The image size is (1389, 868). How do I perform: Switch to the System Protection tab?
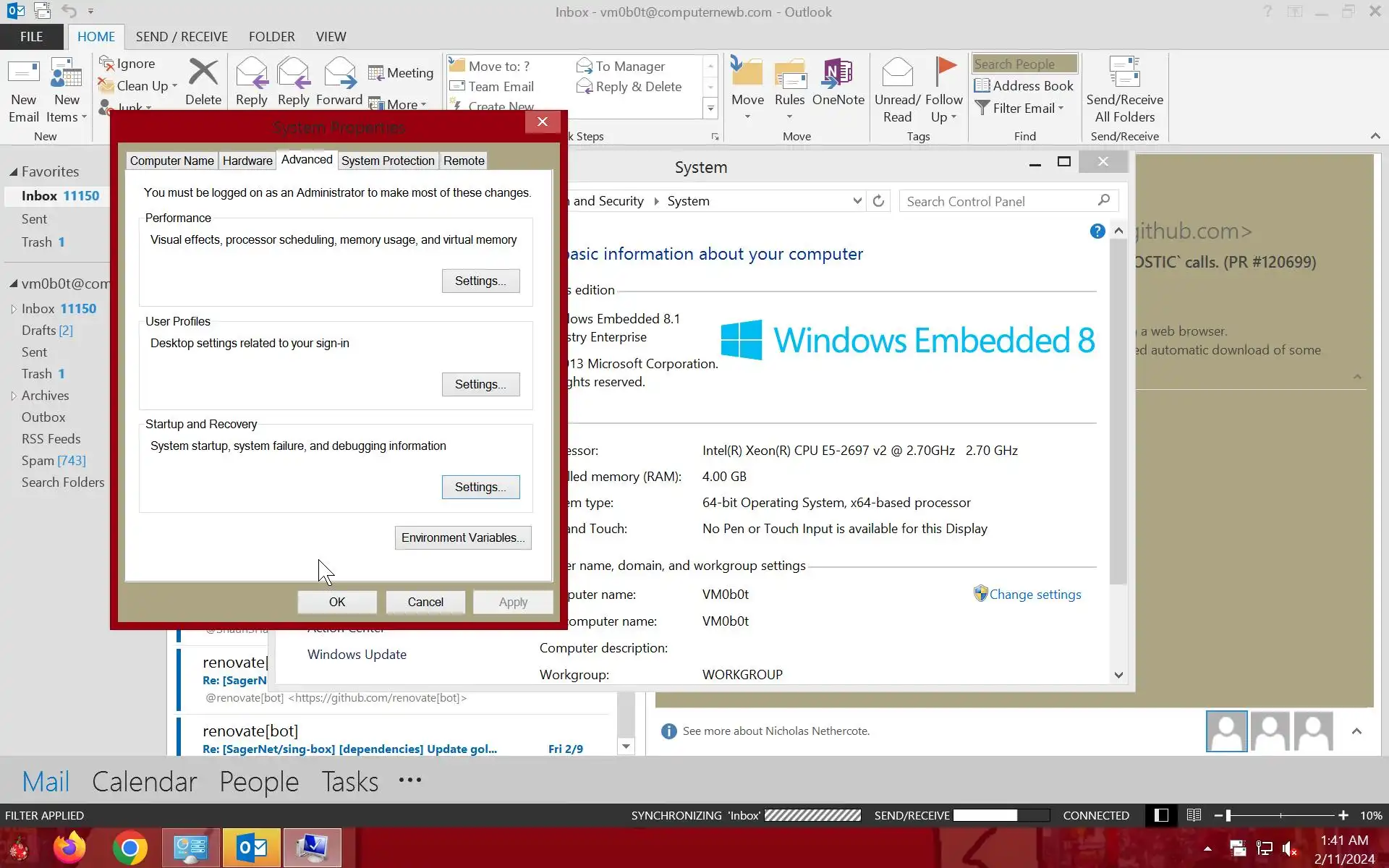point(388,161)
